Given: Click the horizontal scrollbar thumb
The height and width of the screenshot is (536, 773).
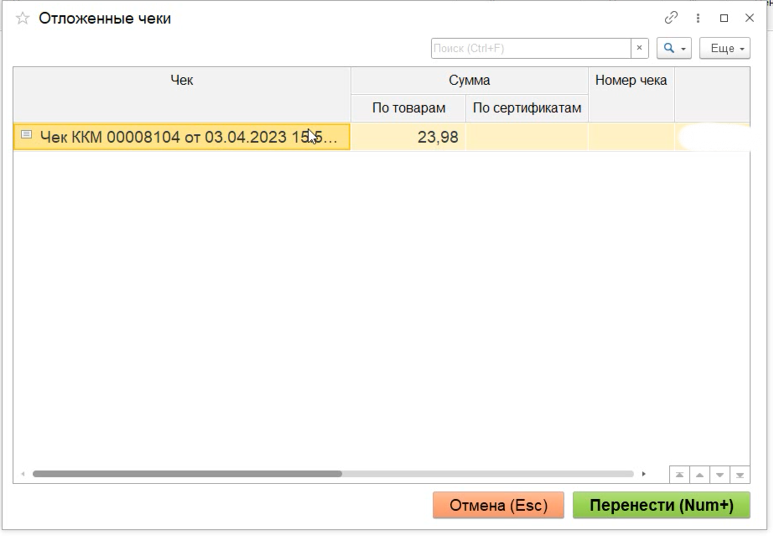Looking at the screenshot, I should click(x=187, y=474).
